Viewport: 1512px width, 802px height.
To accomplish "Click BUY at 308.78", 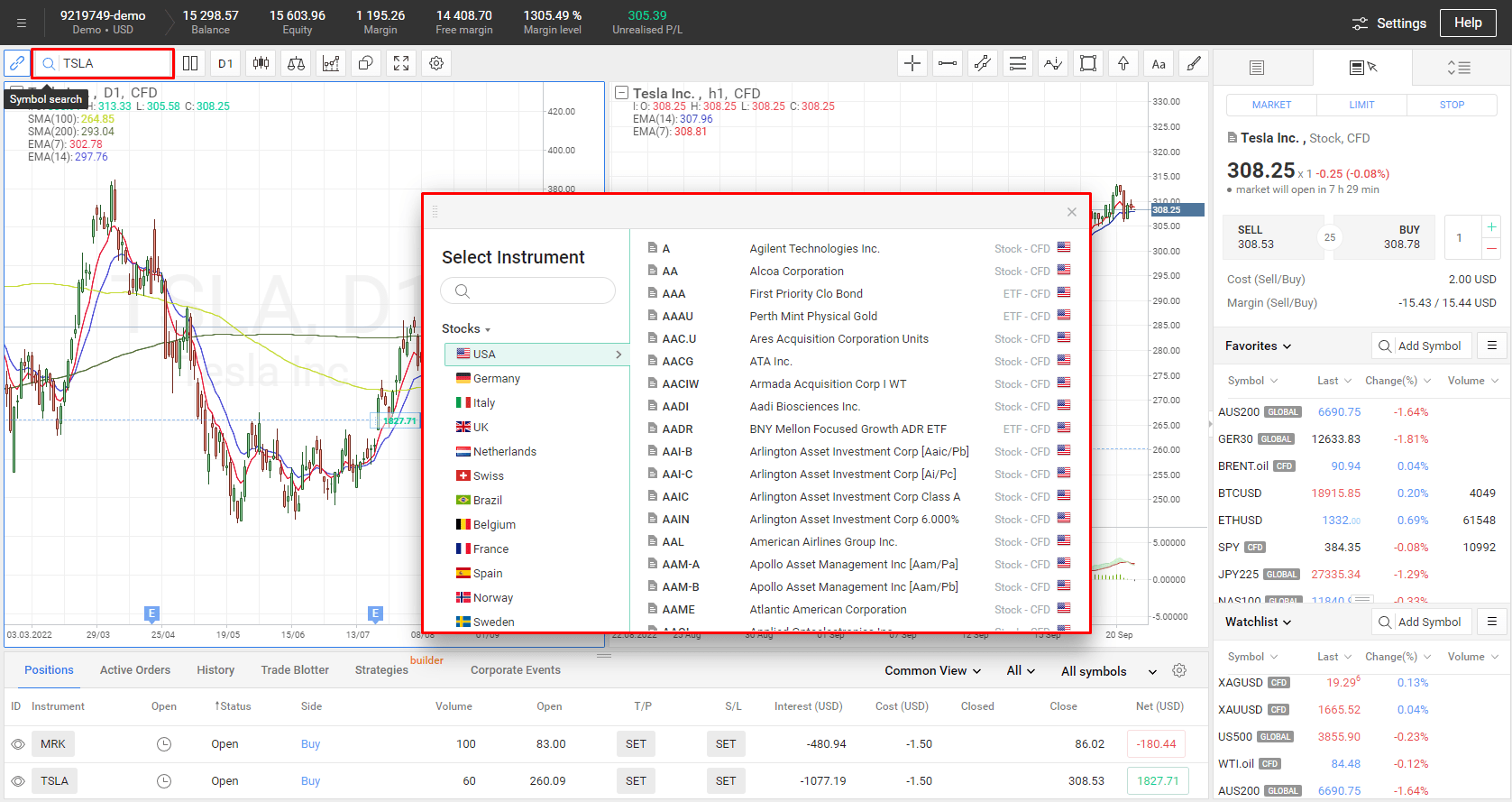I will tap(1386, 237).
